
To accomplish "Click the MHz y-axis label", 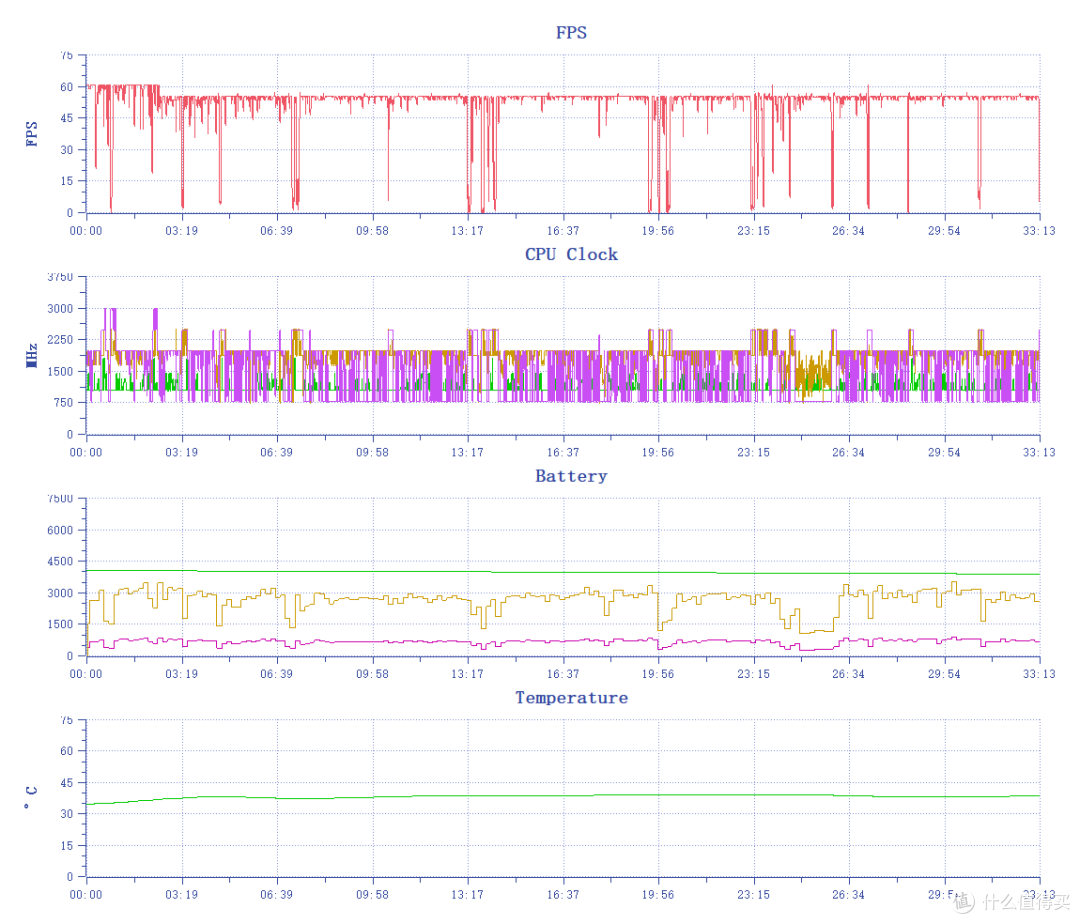I will 31,355.
